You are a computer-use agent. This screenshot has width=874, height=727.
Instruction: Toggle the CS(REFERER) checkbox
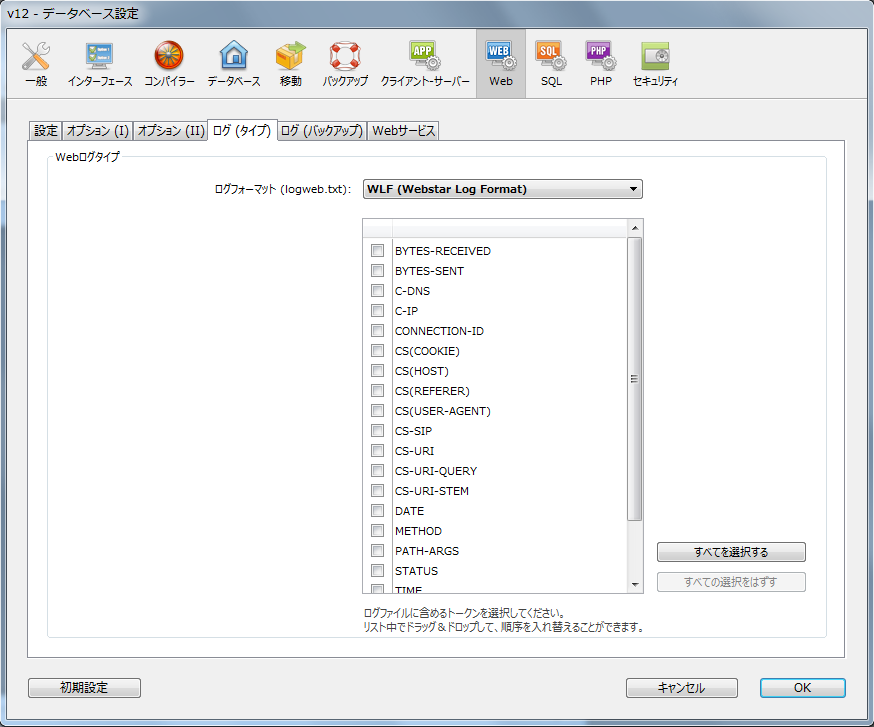tap(377, 391)
